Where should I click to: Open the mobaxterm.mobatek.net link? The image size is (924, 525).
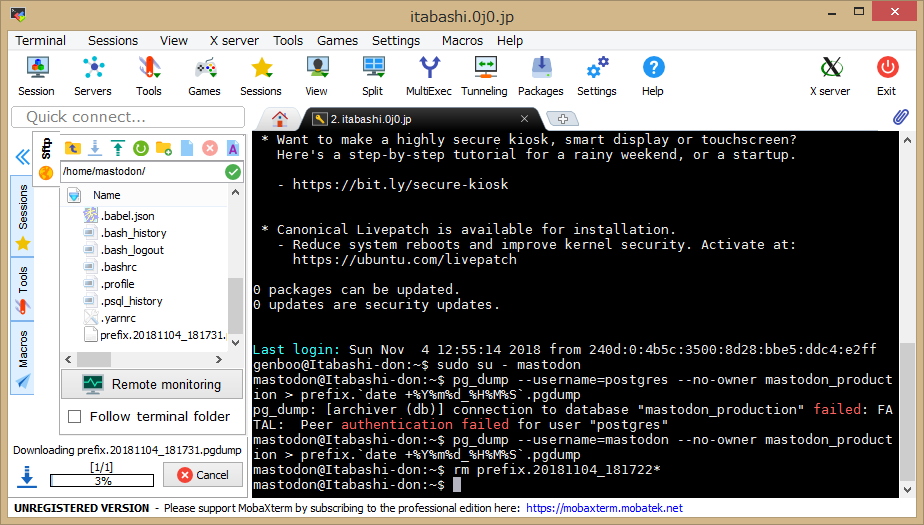[x=604, y=508]
